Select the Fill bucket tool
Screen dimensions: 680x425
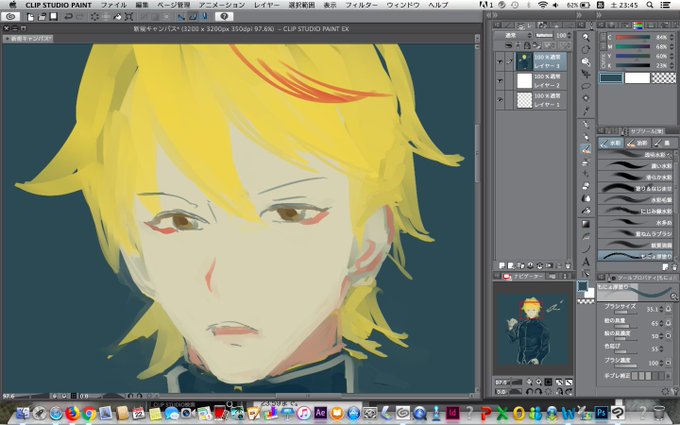point(586,210)
